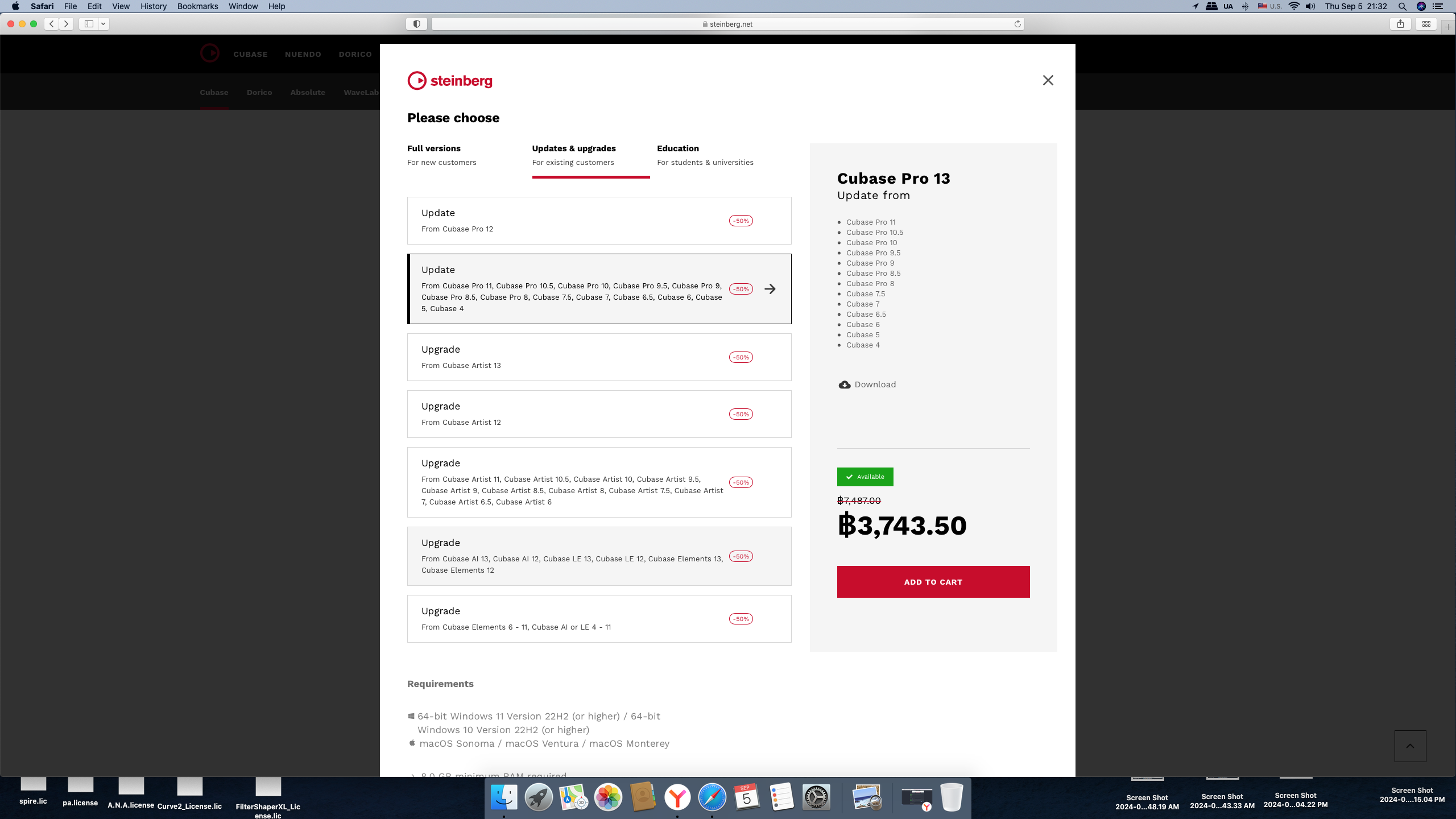Click Safari share button
This screenshot has height=819, width=1456.
pos(1401,24)
